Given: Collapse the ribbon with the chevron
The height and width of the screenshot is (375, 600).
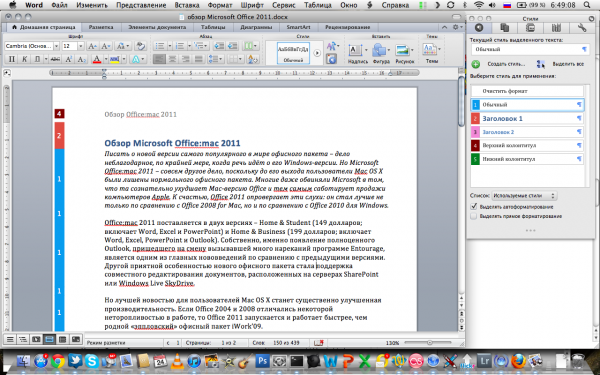Looking at the screenshot, I should tap(444, 27).
